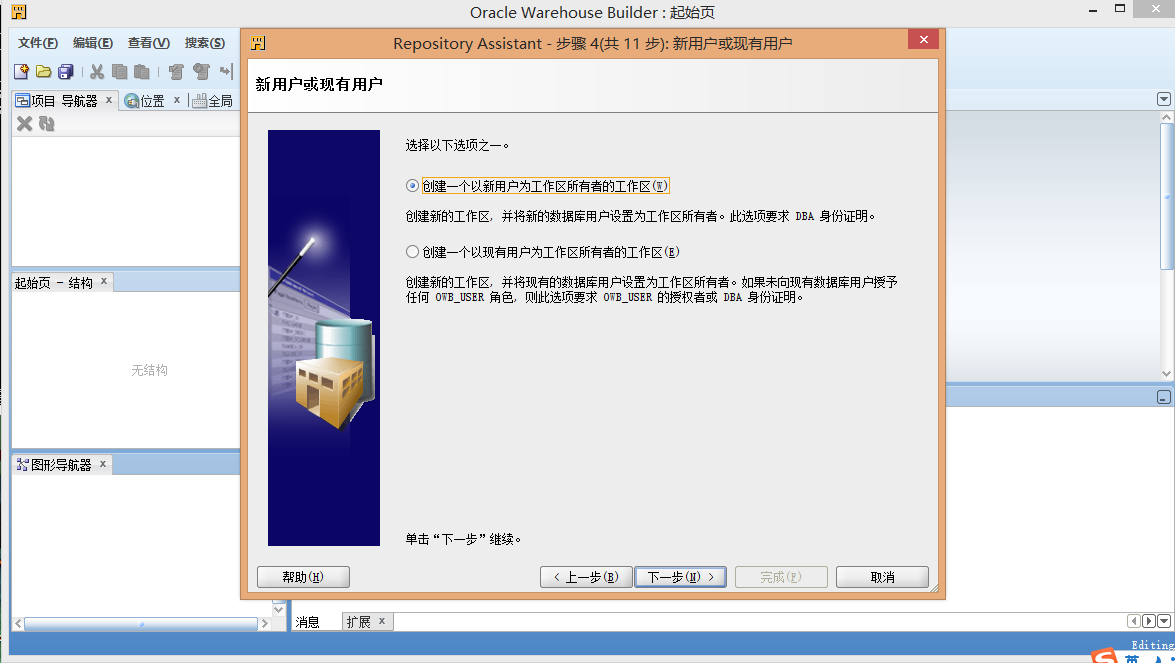Click the Copy toolbar icon

click(x=119, y=71)
